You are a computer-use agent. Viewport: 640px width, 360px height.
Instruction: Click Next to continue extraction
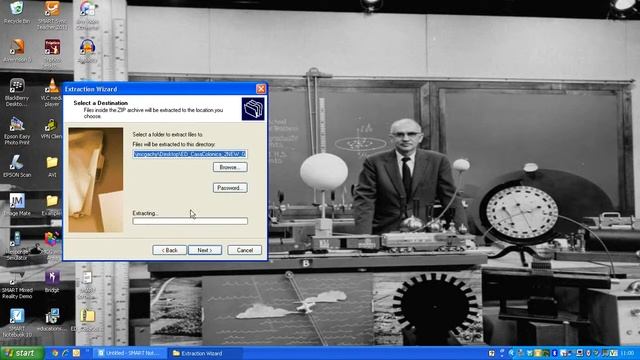(x=205, y=250)
